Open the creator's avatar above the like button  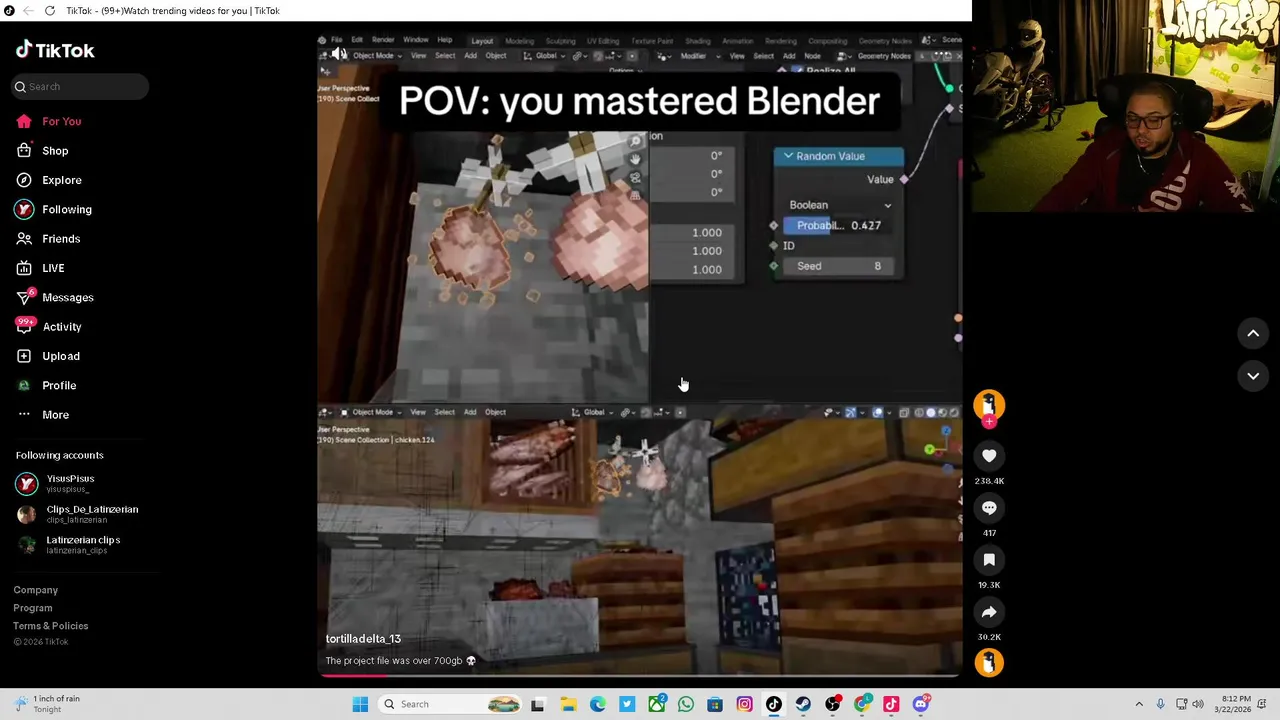pos(989,404)
